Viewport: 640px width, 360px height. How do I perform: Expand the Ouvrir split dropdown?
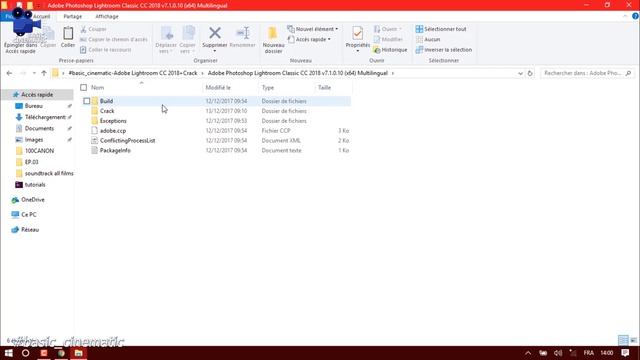(401, 29)
